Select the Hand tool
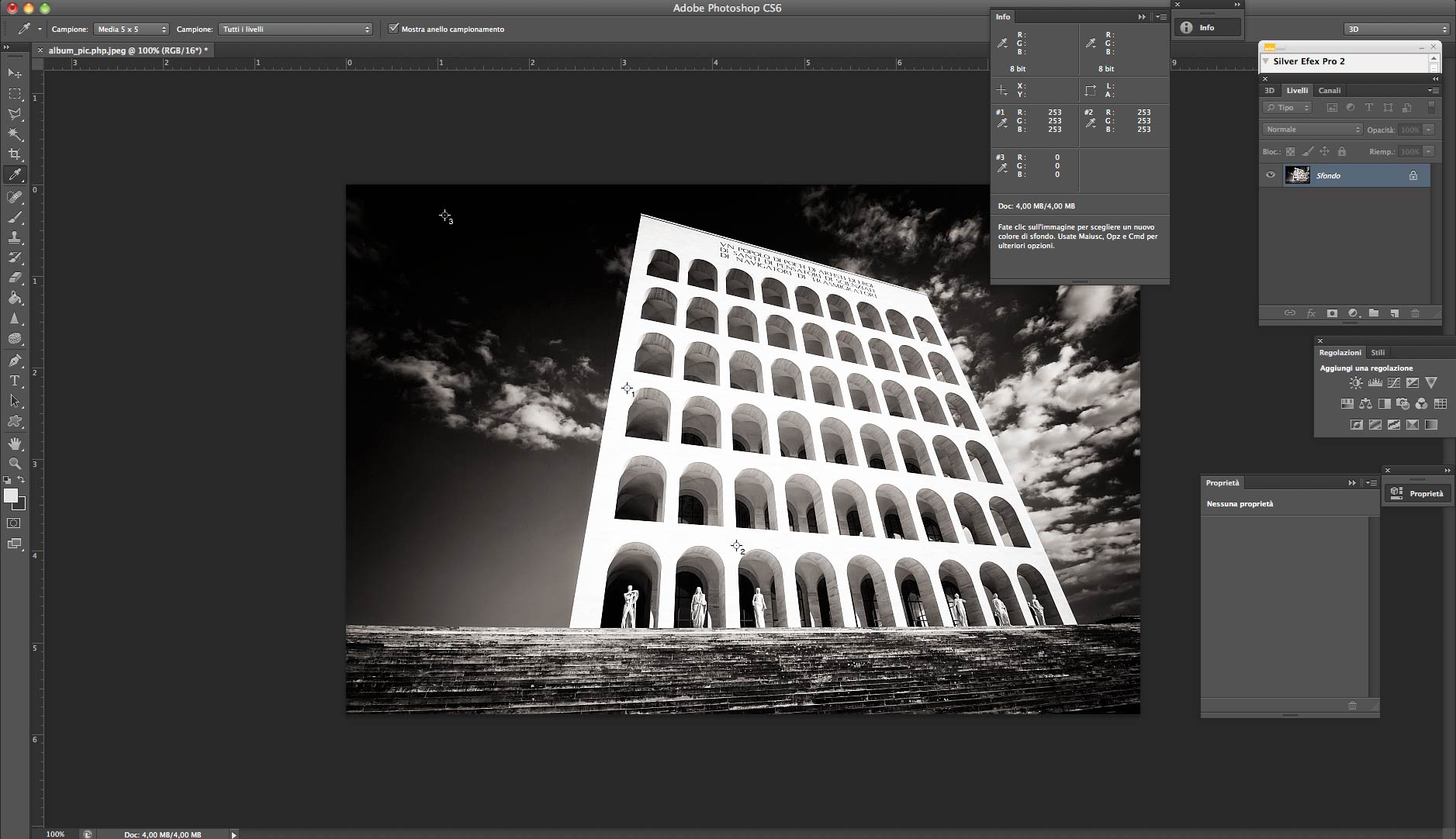 click(x=15, y=444)
